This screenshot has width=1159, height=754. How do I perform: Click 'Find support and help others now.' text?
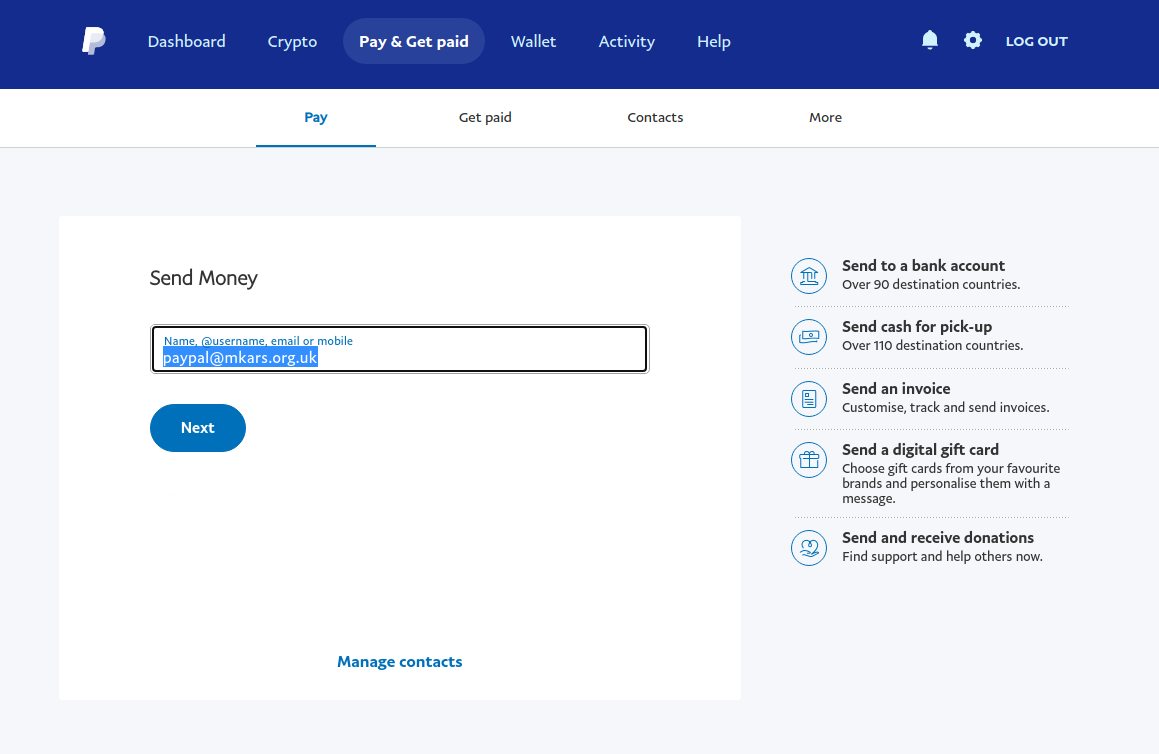point(942,557)
